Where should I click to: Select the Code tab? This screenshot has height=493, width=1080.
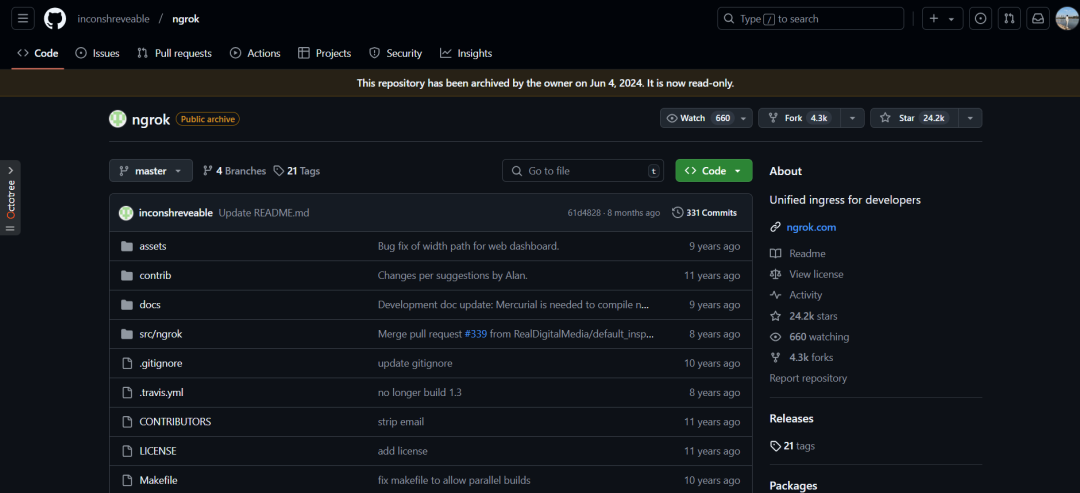point(38,53)
